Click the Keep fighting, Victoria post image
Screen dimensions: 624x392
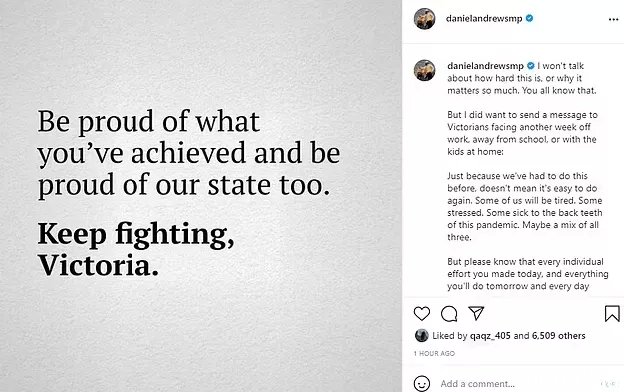pyautogui.click(x=201, y=196)
